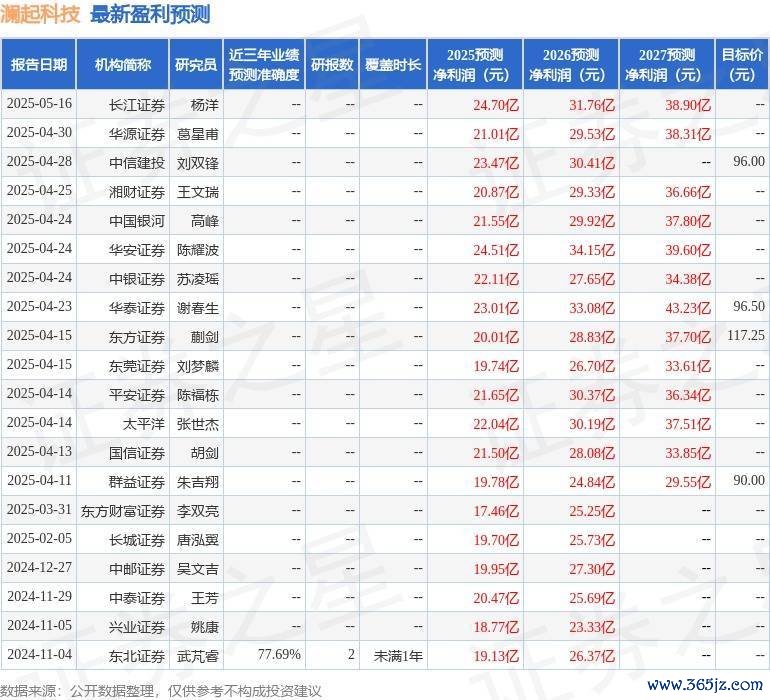Click the date 2024-11-04
The width and height of the screenshot is (770, 700).
click(39, 654)
